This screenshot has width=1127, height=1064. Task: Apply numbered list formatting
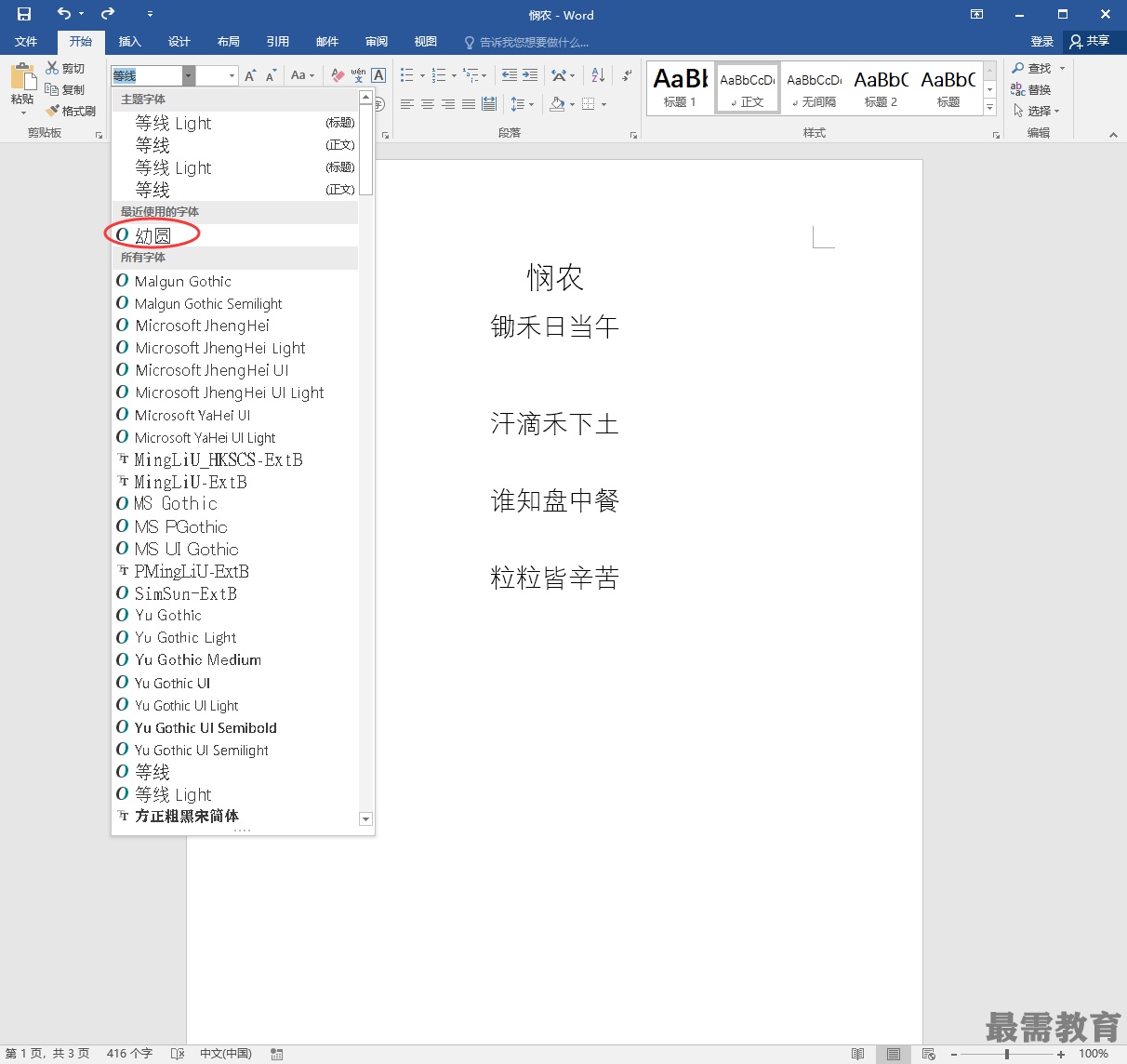coord(439,75)
